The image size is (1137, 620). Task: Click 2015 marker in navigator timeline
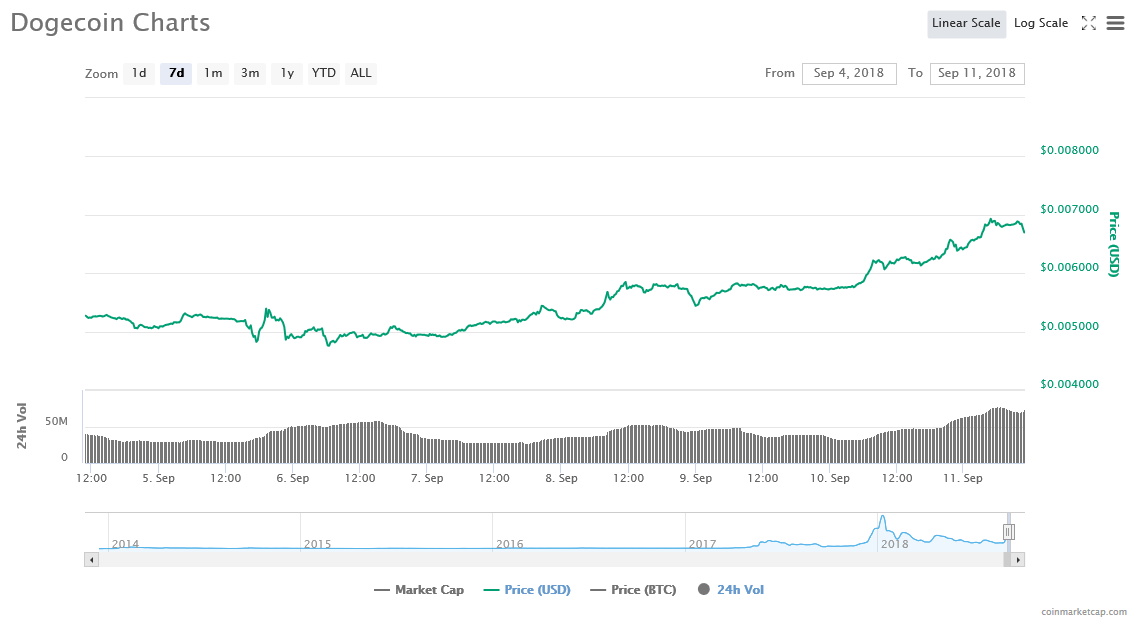coord(318,544)
